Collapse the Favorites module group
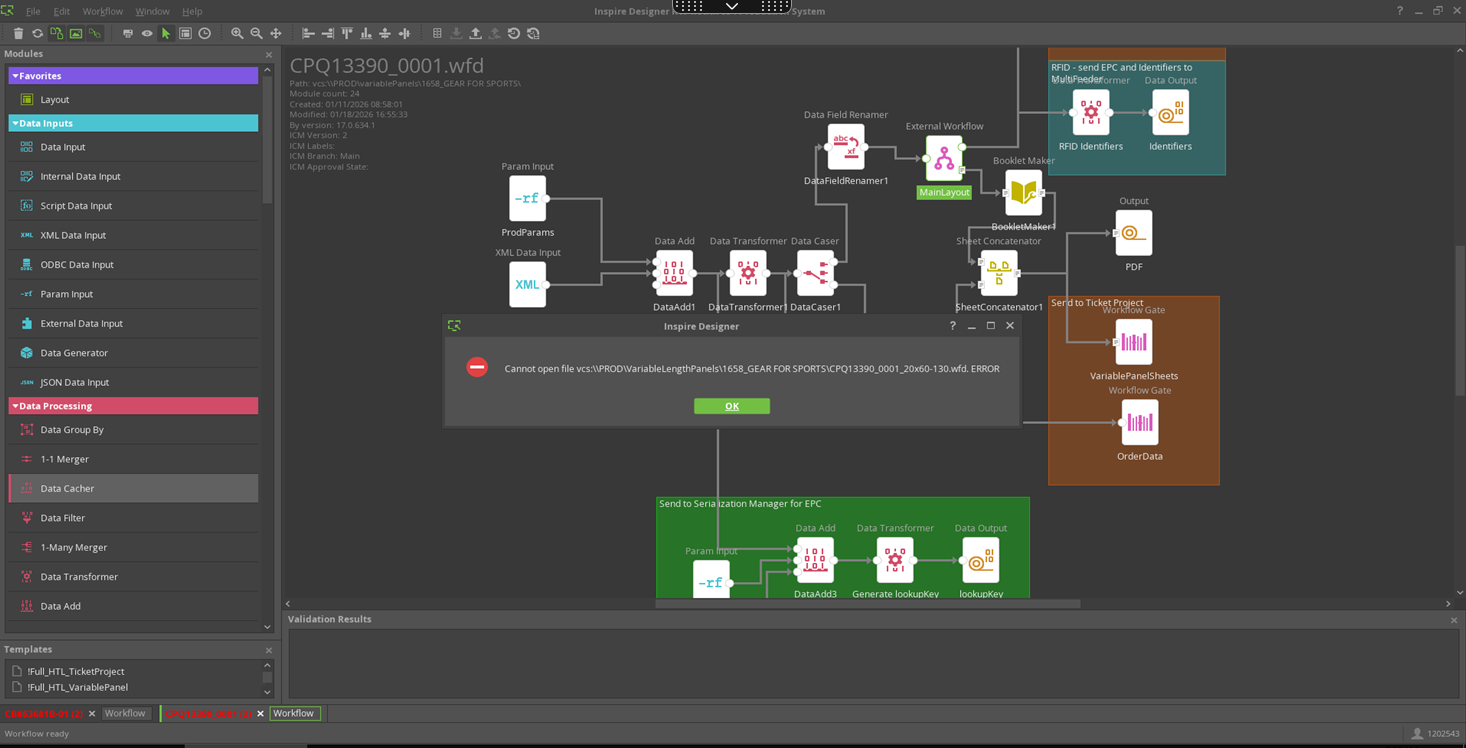 [15, 76]
